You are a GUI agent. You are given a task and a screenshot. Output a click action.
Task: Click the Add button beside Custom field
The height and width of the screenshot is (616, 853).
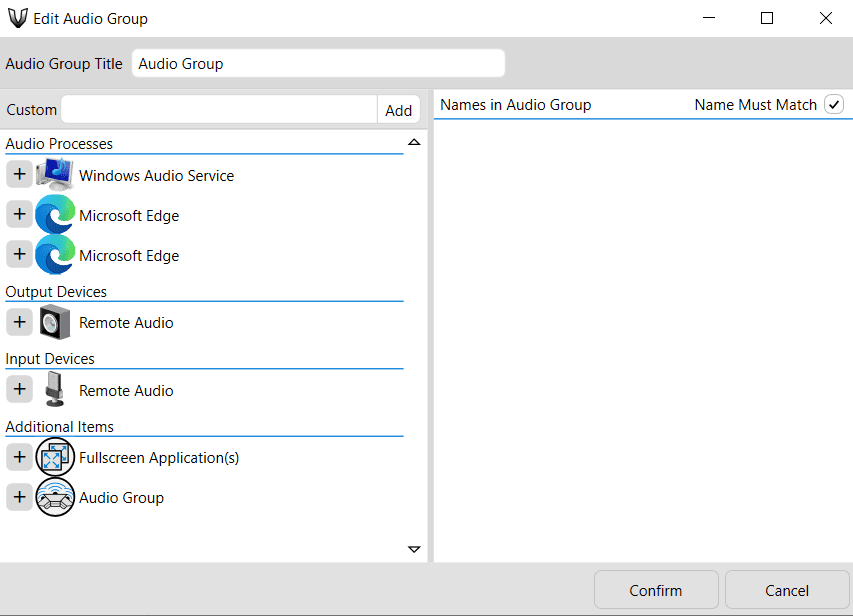point(398,110)
